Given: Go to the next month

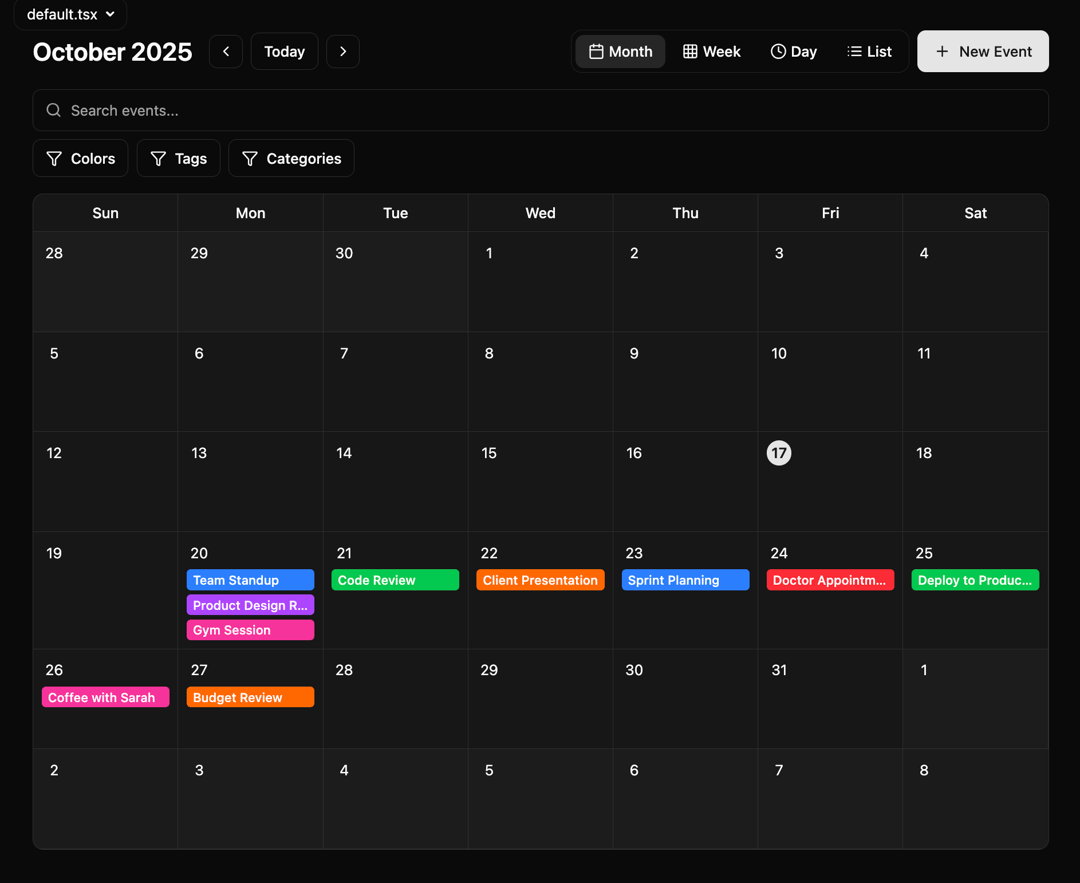Looking at the screenshot, I should [x=343, y=52].
